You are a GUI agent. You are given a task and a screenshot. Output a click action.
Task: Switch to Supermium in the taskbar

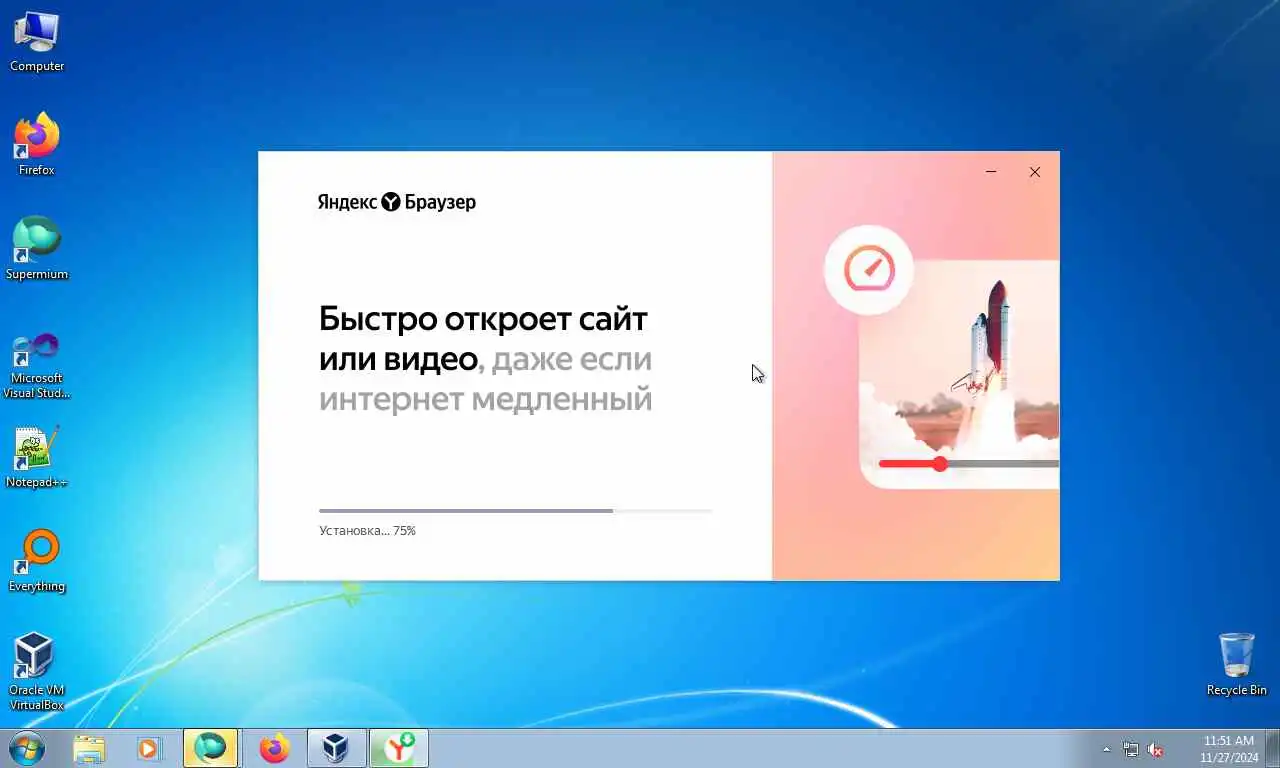click(210, 748)
